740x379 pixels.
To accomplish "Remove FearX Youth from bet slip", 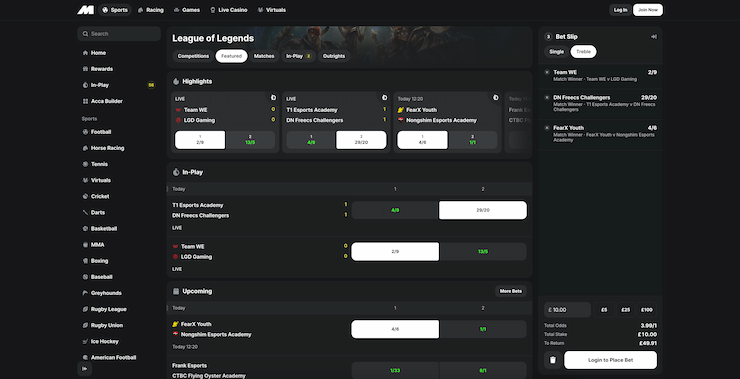I will click(x=547, y=127).
